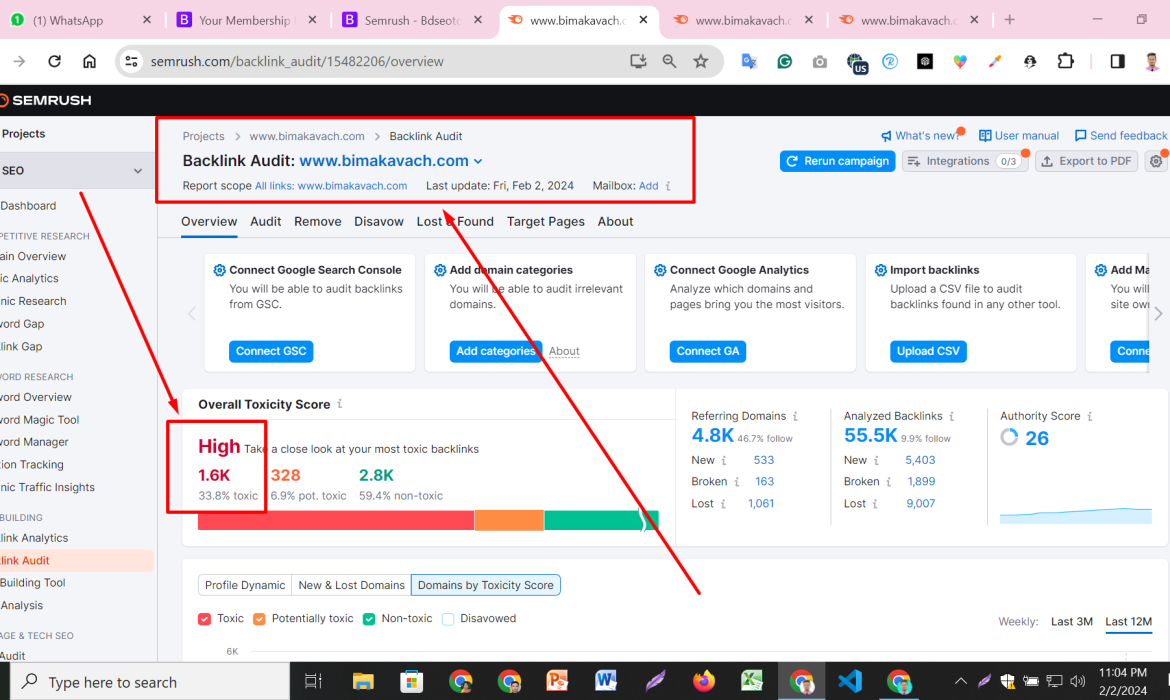Open Excel from the taskbar
This screenshot has height=700, width=1170.
pos(751,681)
